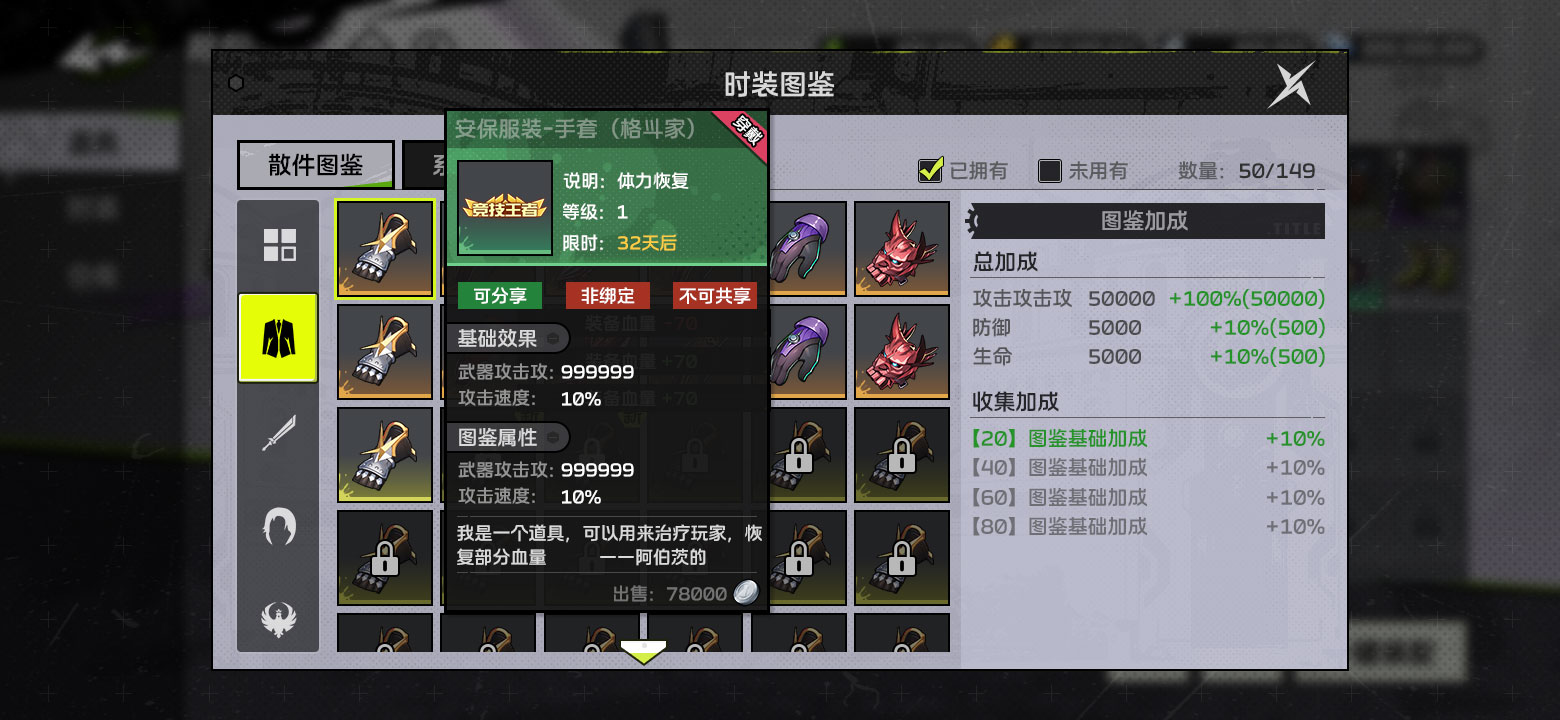Screen dimensions: 1560x720
Task: Toggle the 已拥有 checkbox
Action: point(931,170)
